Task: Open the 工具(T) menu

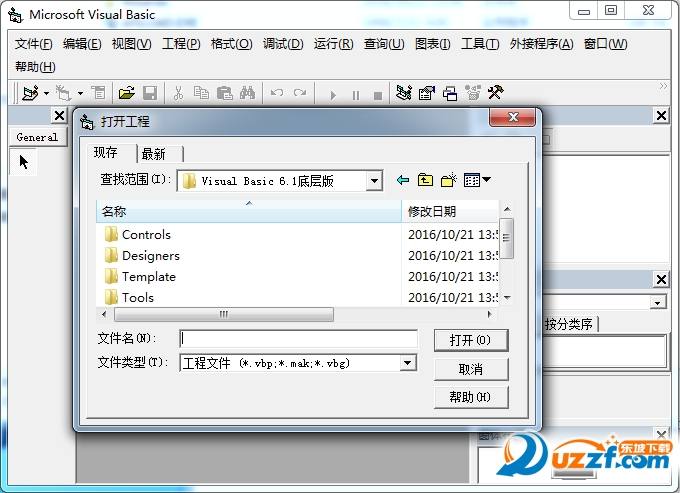Action: tap(480, 44)
